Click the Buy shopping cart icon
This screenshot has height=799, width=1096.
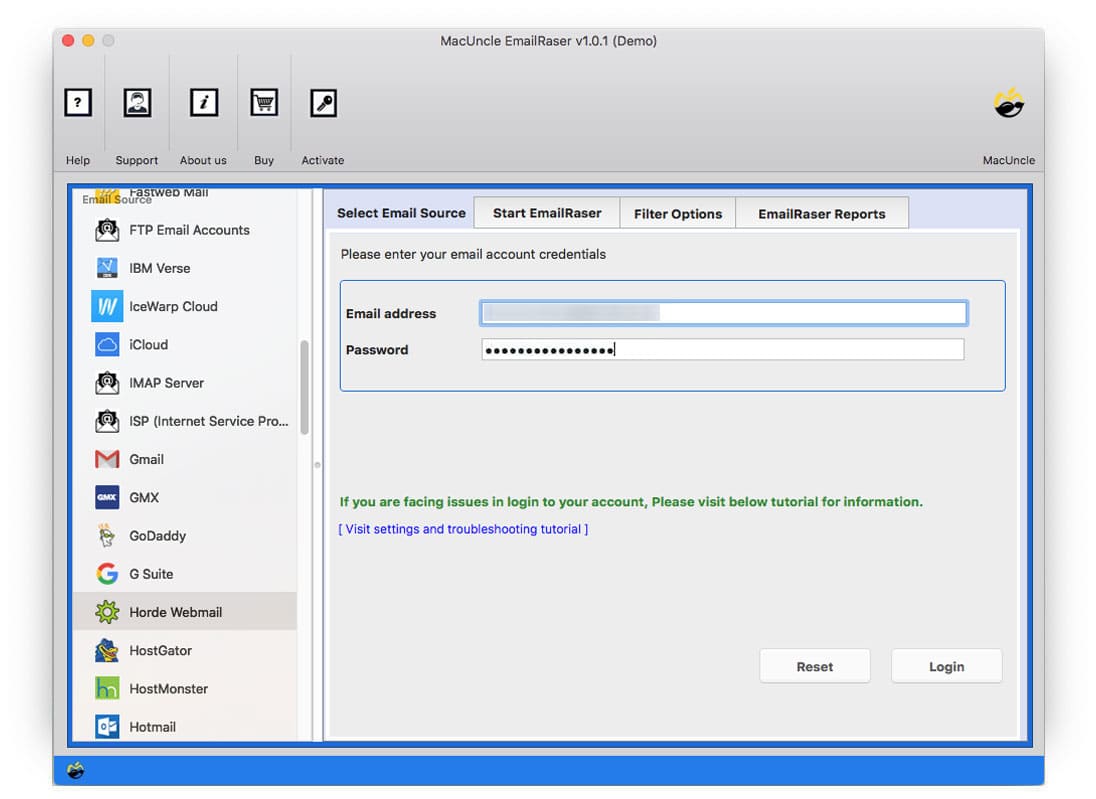pyautogui.click(x=263, y=102)
